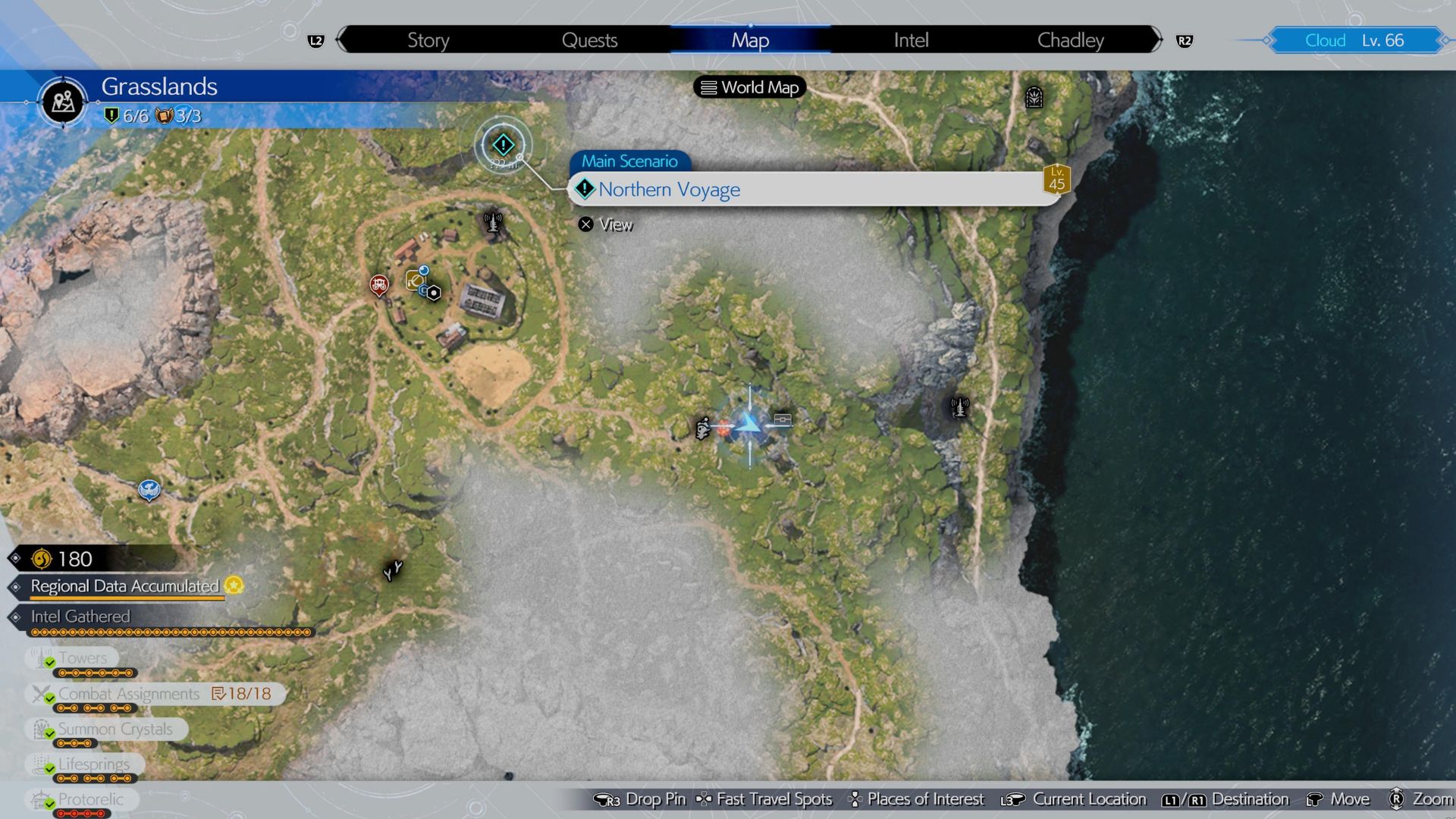1456x819 pixels.
Task: Click the red chocobo stop map icon
Action: (379, 284)
